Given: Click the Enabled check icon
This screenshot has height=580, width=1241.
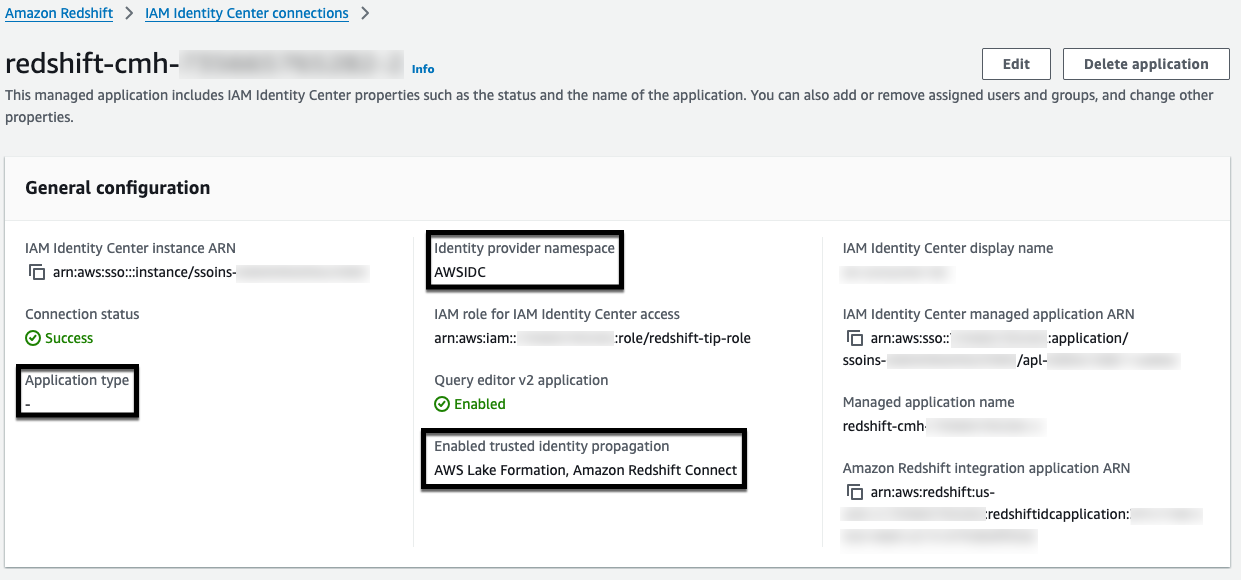Looking at the screenshot, I should (442, 404).
